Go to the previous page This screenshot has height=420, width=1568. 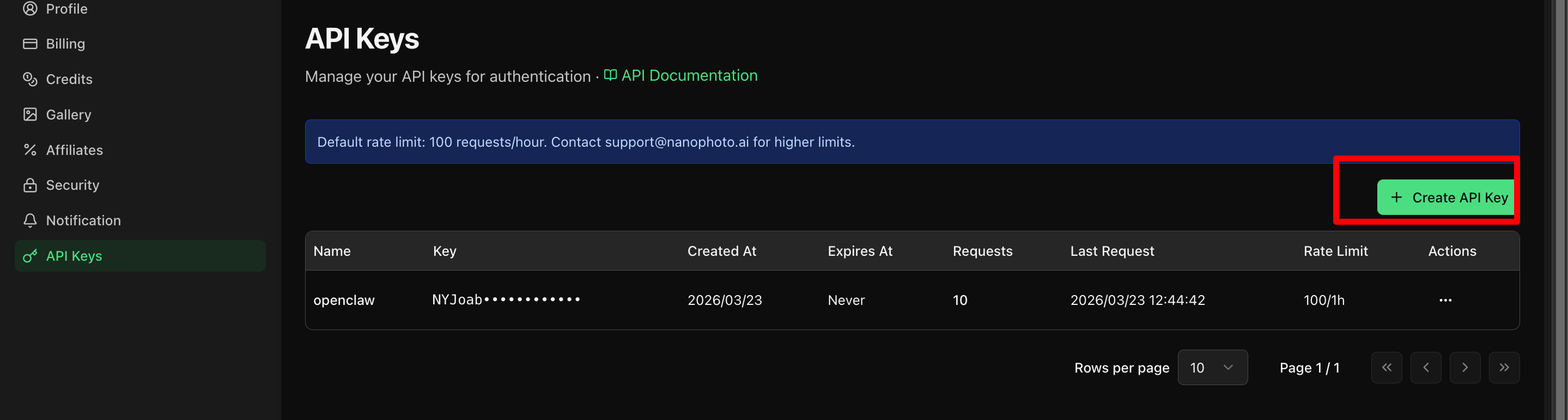pos(1425,368)
